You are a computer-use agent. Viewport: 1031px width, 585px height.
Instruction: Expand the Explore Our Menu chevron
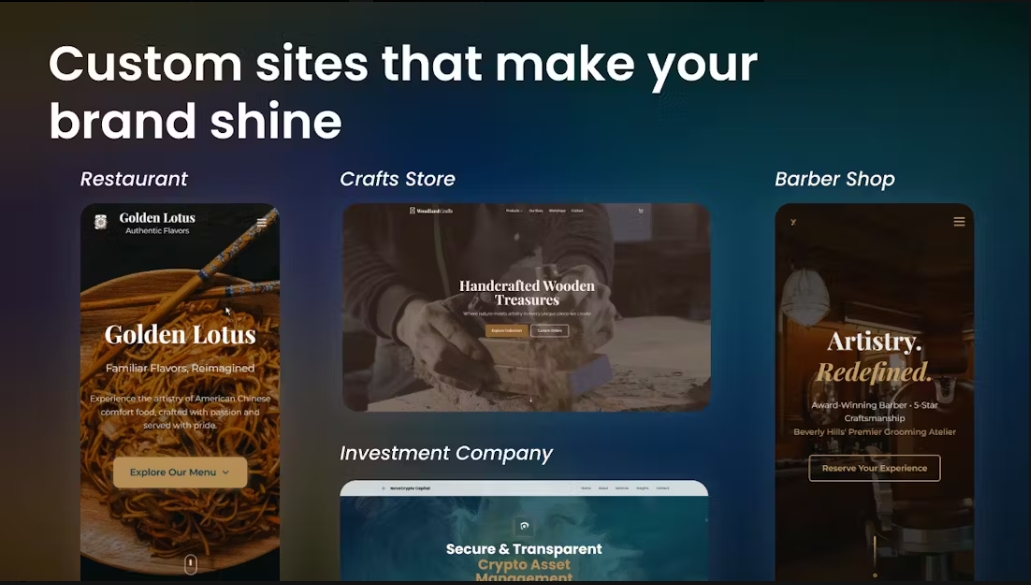pos(226,473)
